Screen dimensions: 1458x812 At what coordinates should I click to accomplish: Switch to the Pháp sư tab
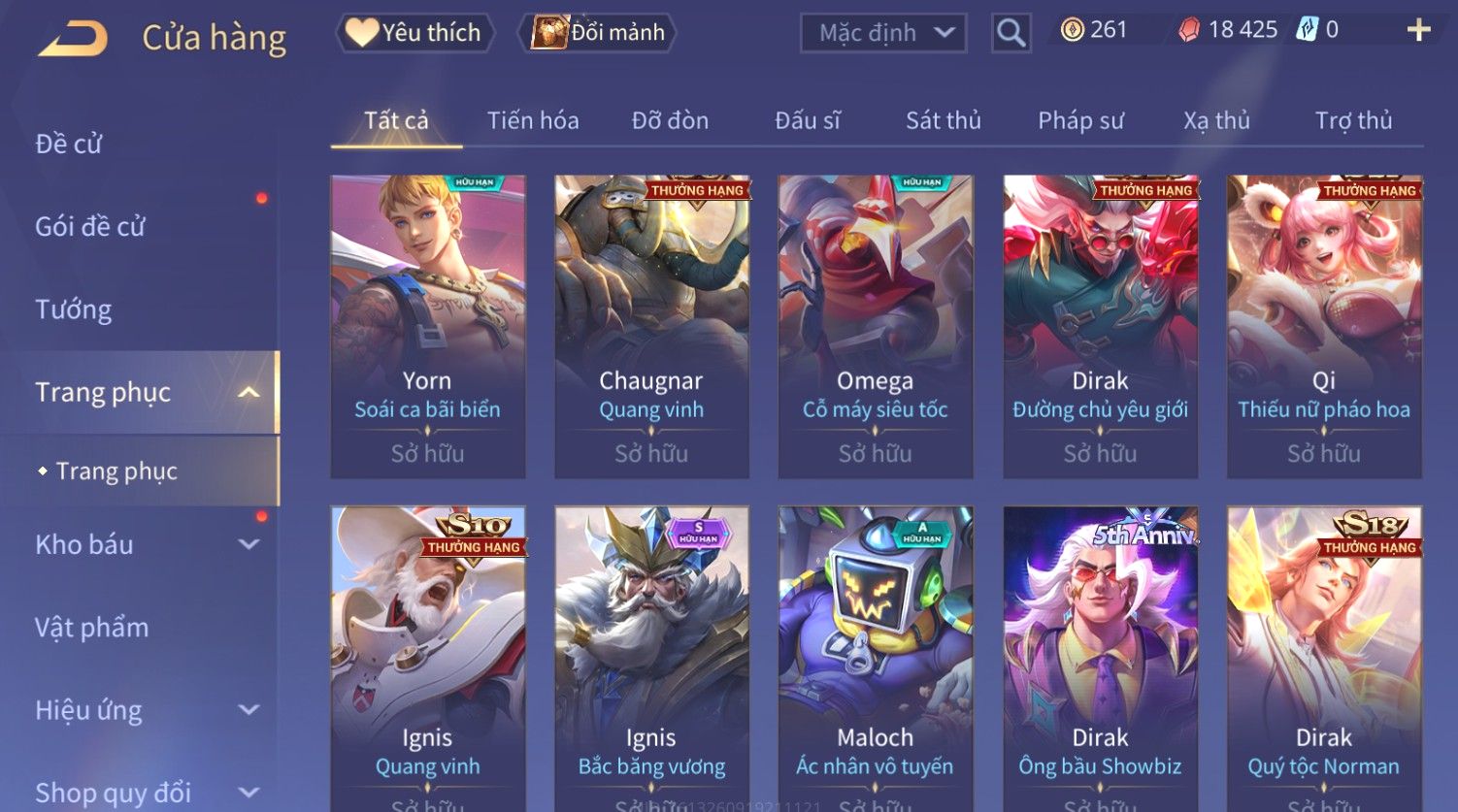coord(1080,120)
